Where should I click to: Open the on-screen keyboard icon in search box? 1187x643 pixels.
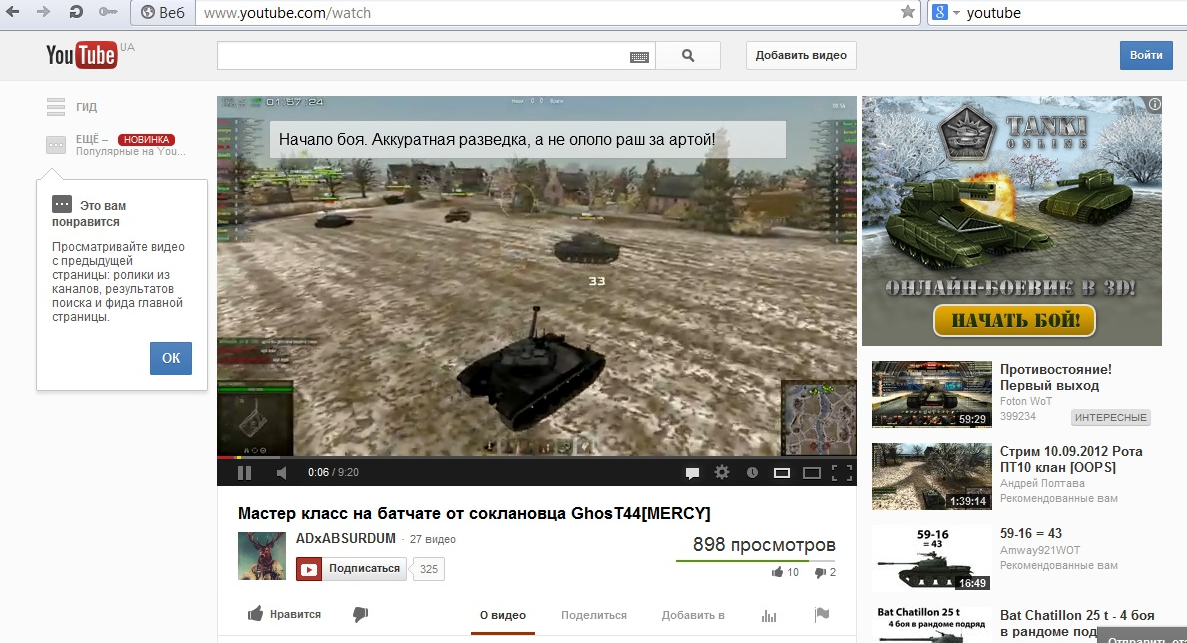[640, 57]
